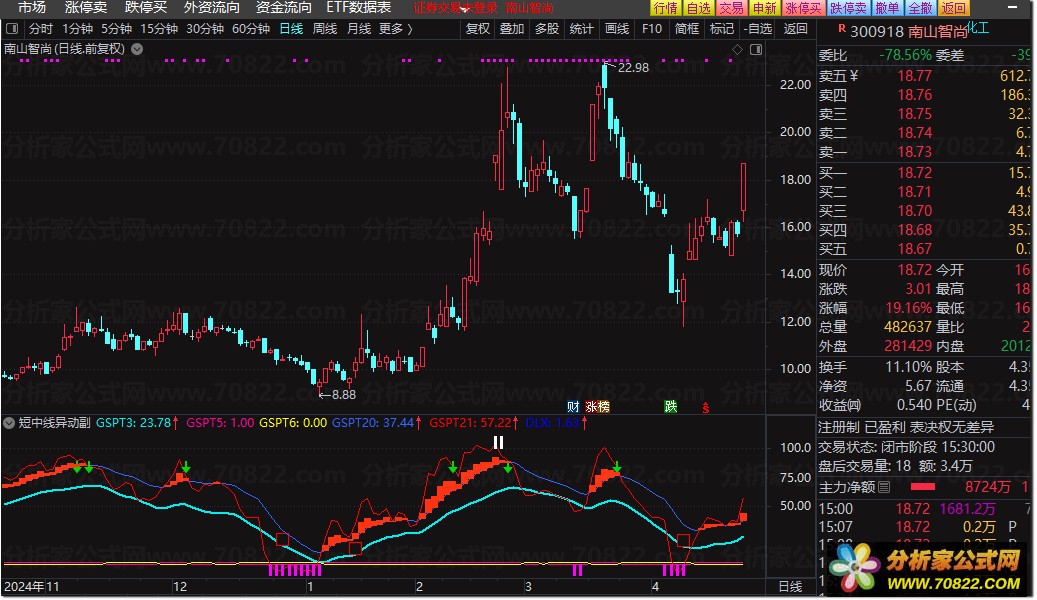Click the 化工 sector link
This screenshot has width=1037, height=600.
[978, 27]
